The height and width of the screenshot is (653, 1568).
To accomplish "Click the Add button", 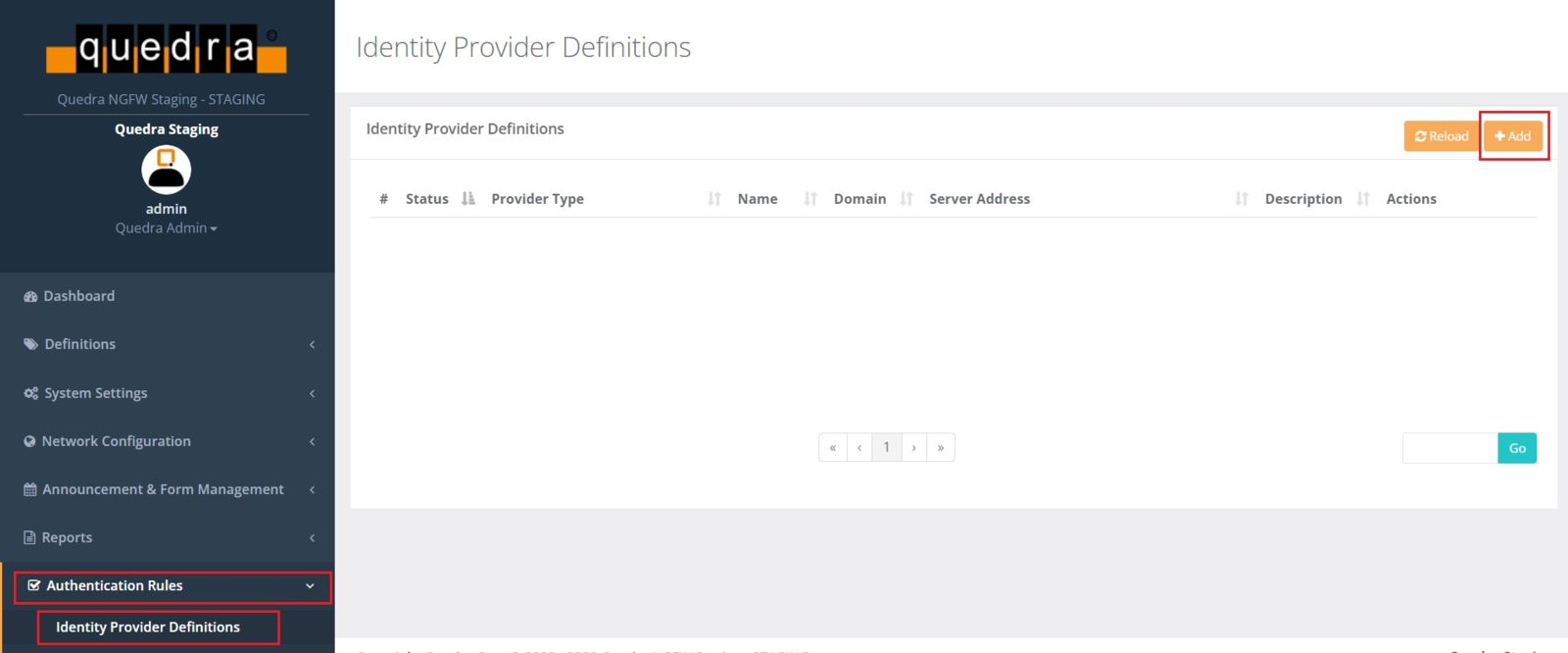I will [x=1512, y=136].
